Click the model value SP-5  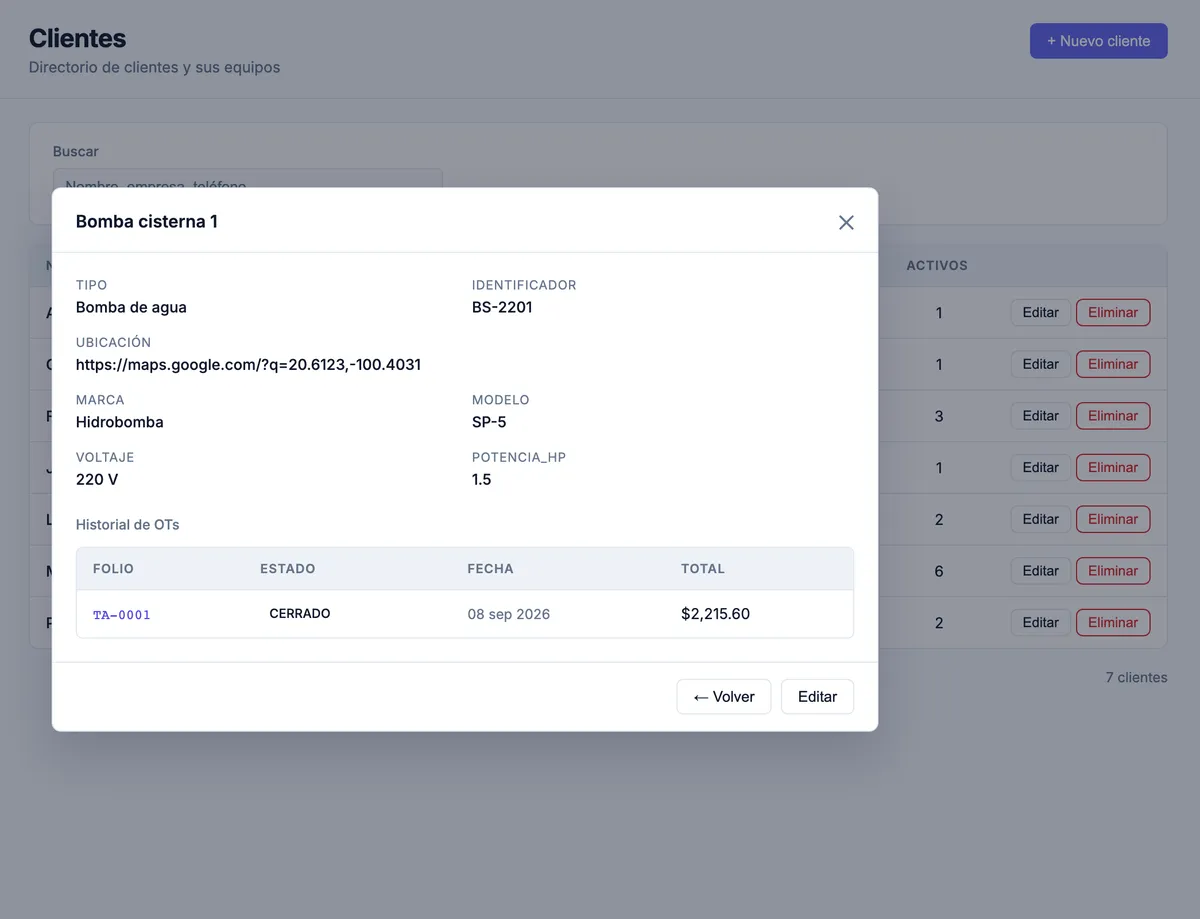point(489,423)
